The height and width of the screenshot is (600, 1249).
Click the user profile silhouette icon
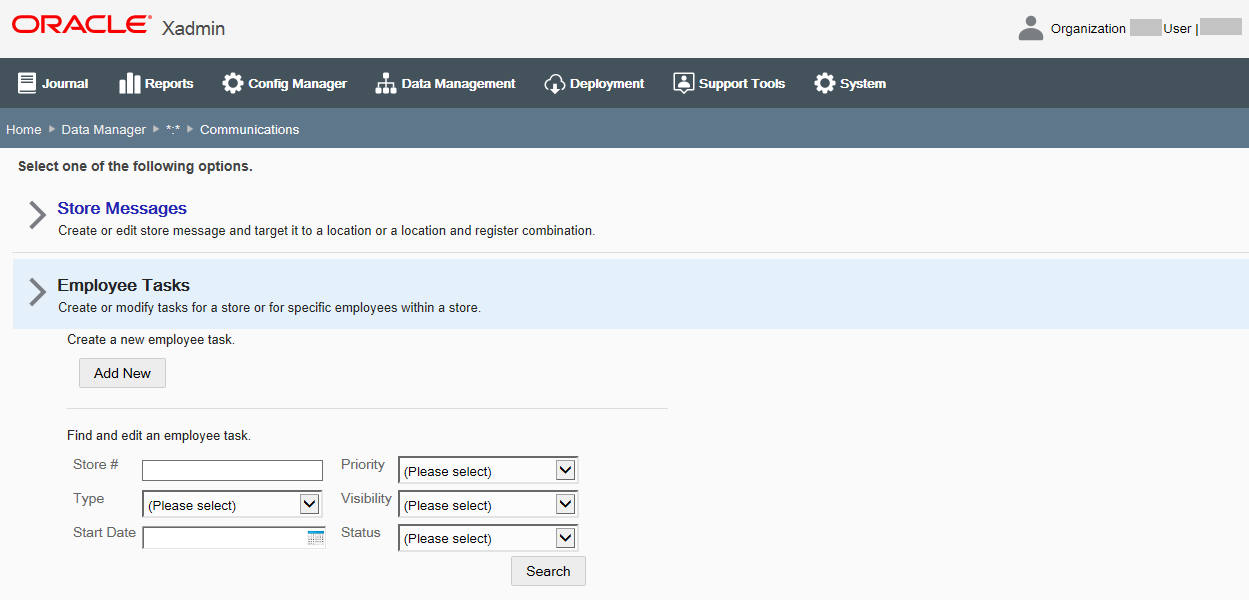pyautogui.click(x=1030, y=27)
